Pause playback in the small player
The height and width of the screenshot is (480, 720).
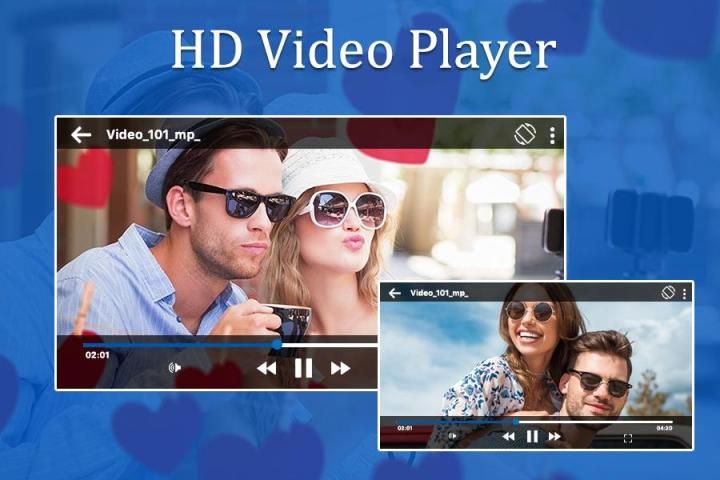532,437
